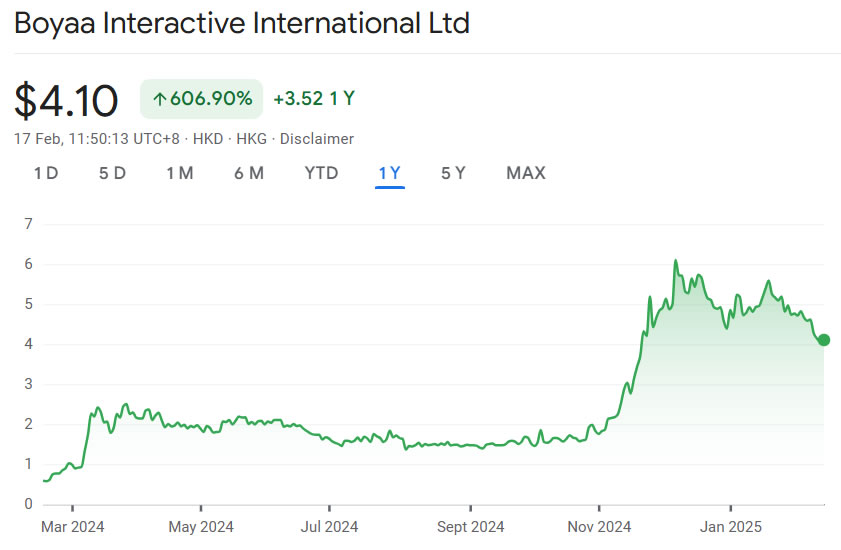Click the Mar 2024 axis label
This screenshot has height=550, width=841.
(72, 526)
